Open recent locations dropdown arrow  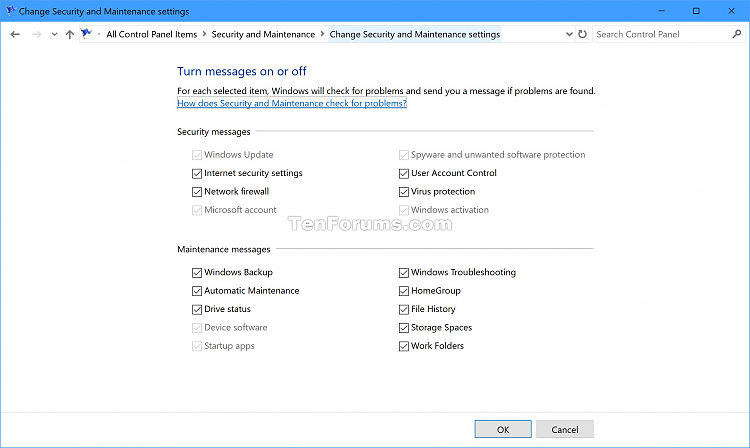click(x=54, y=34)
